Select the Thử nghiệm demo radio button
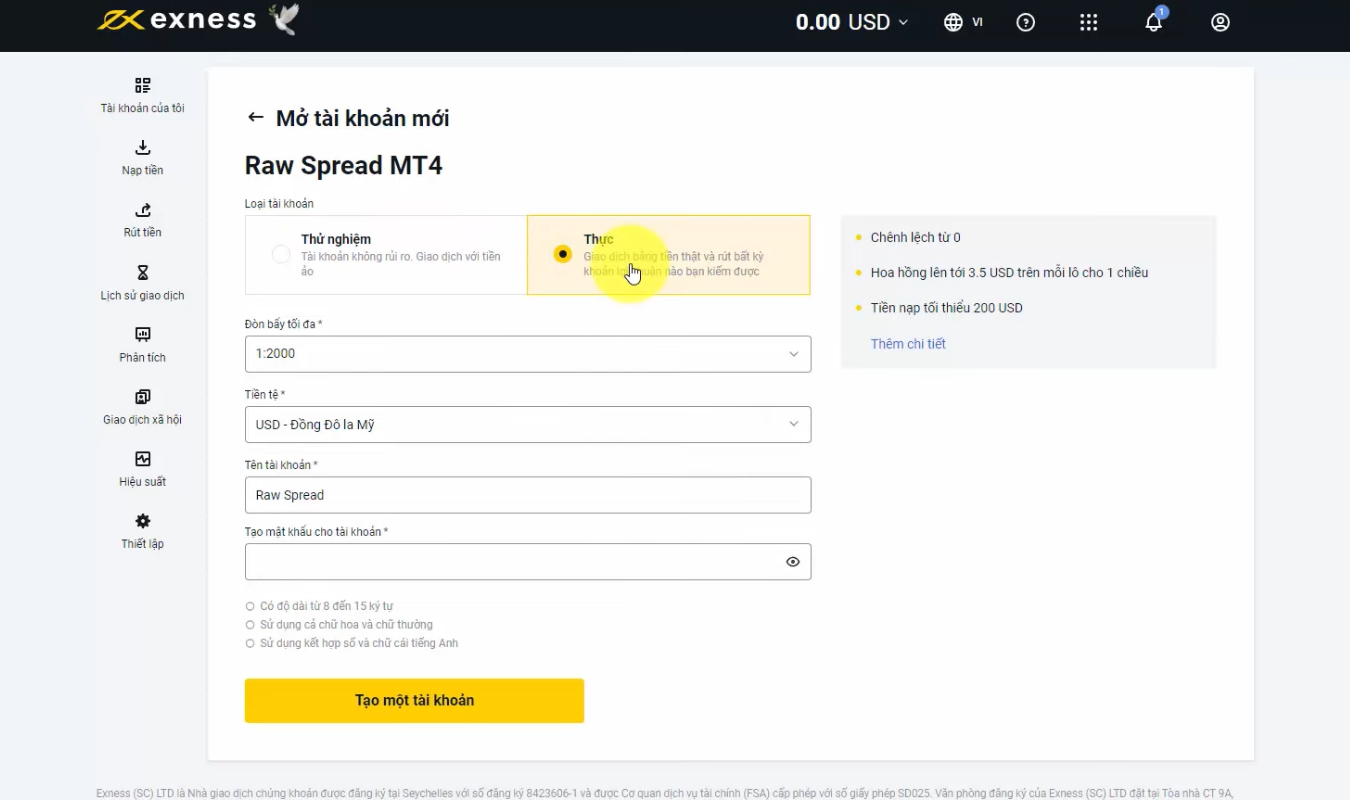The height and width of the screenshot is (800, 1350). (281, 254)
